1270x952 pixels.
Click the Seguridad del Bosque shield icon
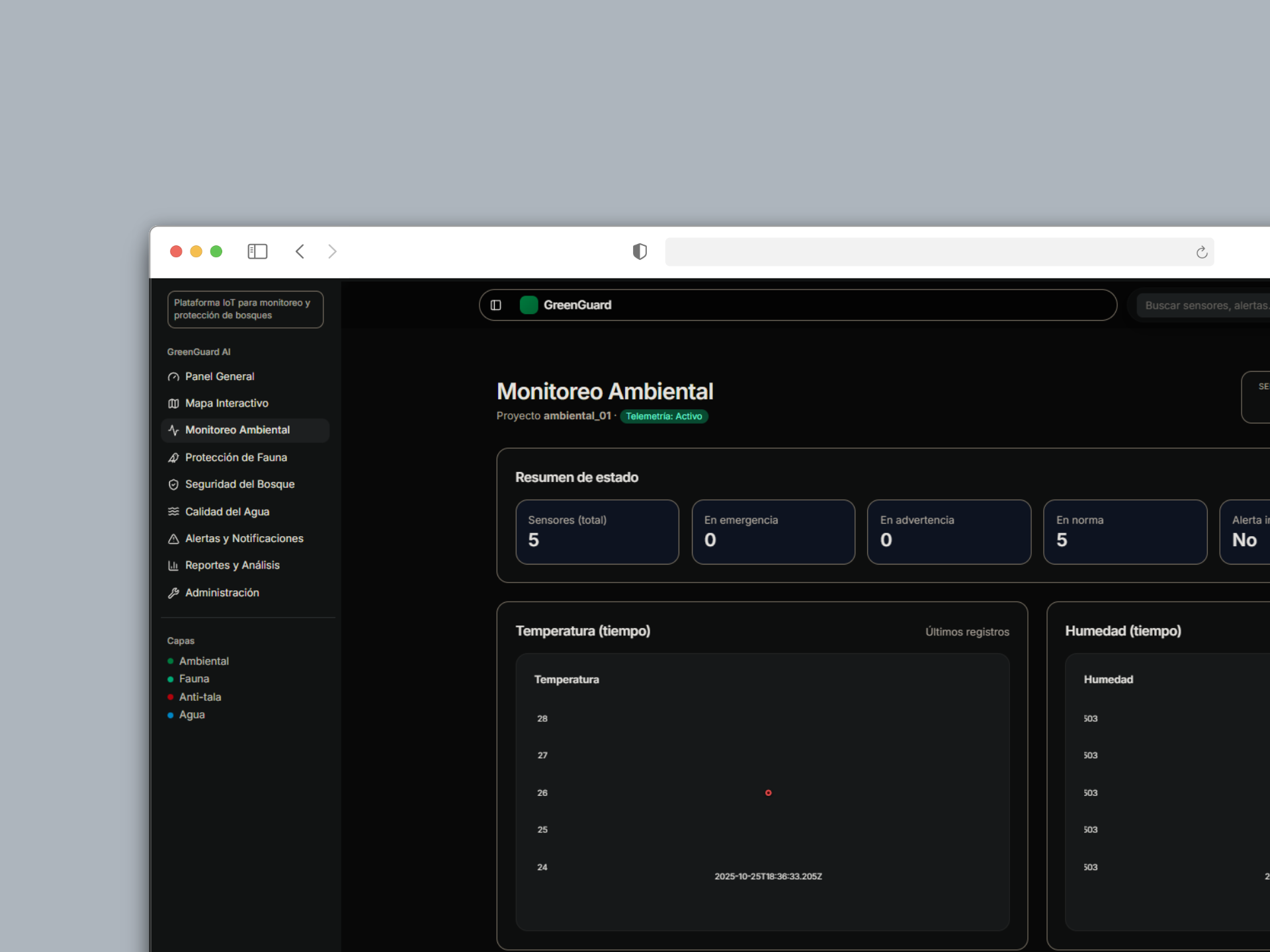(173, 485)
